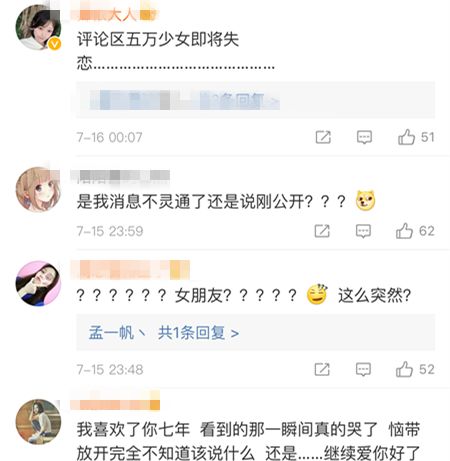Tap the blurred username above 女朋友 comment
Screen dimensions: 450x461
click(x=130, y=270)
